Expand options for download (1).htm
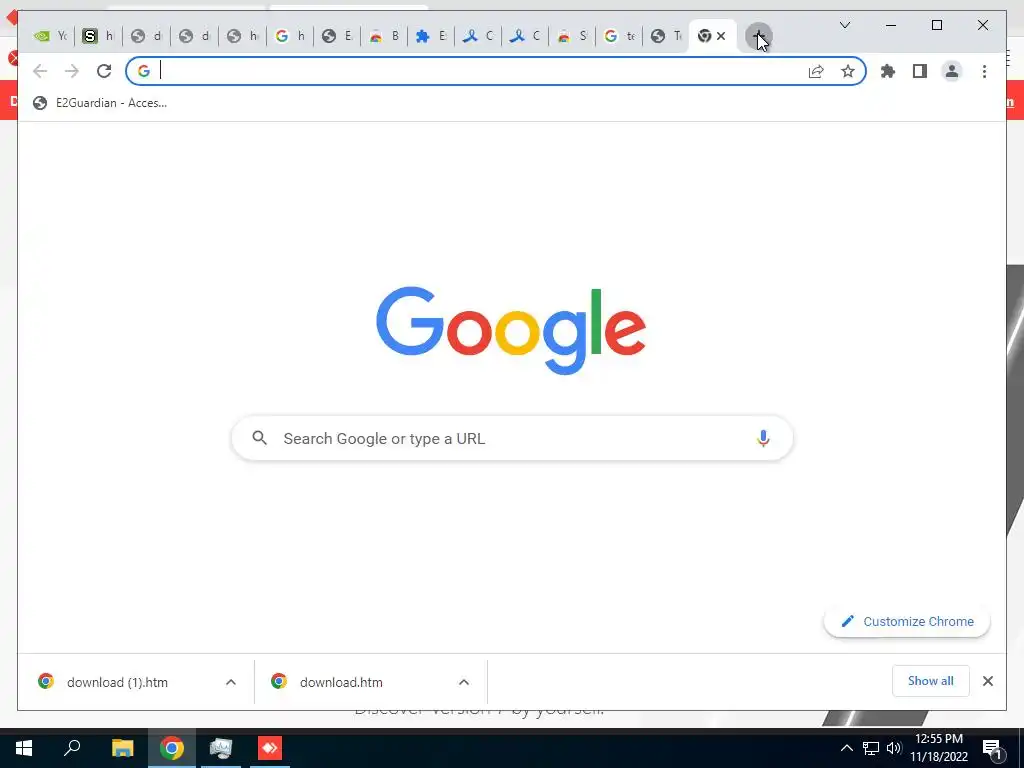This screenshot has height=768, width=1024. click(231, 682)
